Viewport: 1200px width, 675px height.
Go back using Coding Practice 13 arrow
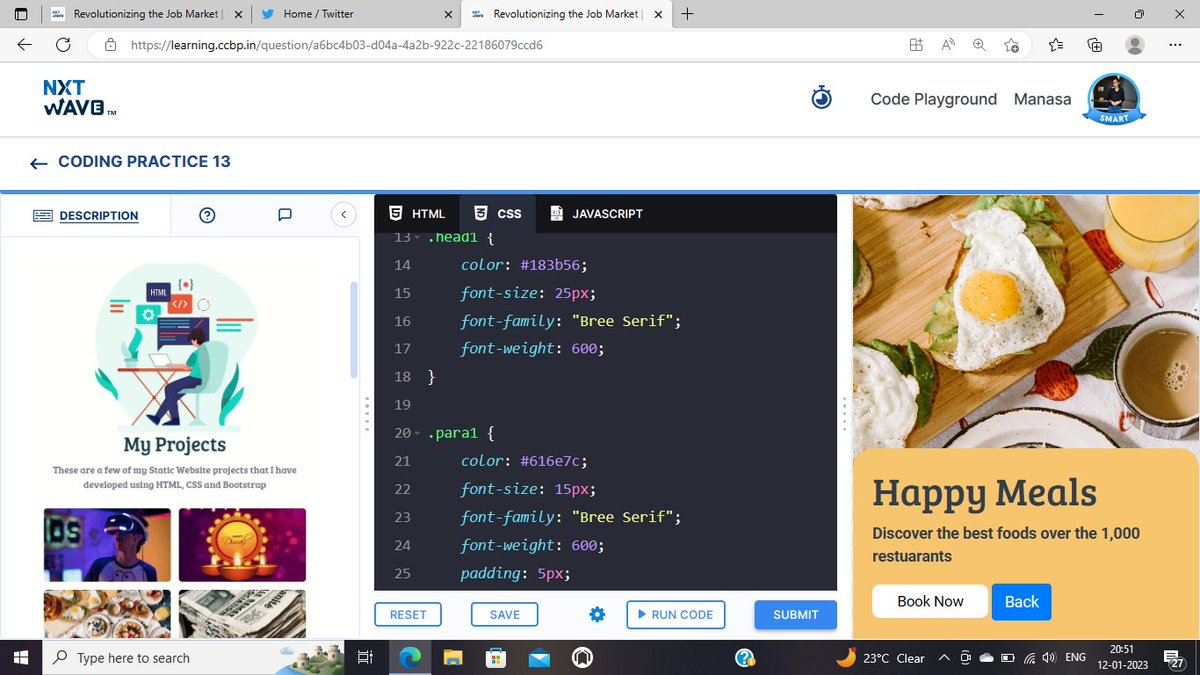click(x=38, y=163)
